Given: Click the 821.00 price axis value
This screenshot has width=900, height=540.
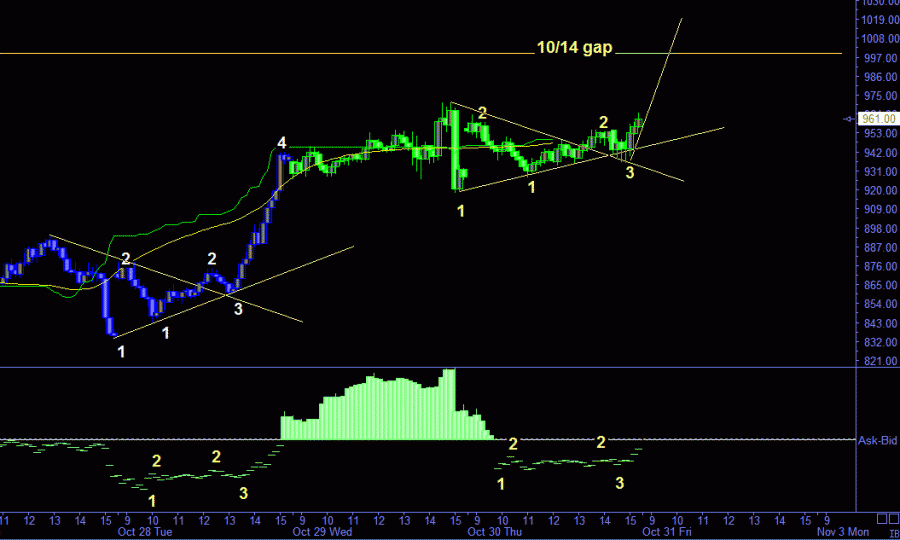Looking at the screenshot, I should click(883, 361).
